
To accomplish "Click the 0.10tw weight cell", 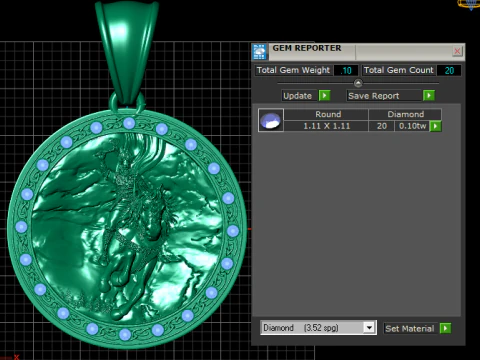I will pos(412,126).
